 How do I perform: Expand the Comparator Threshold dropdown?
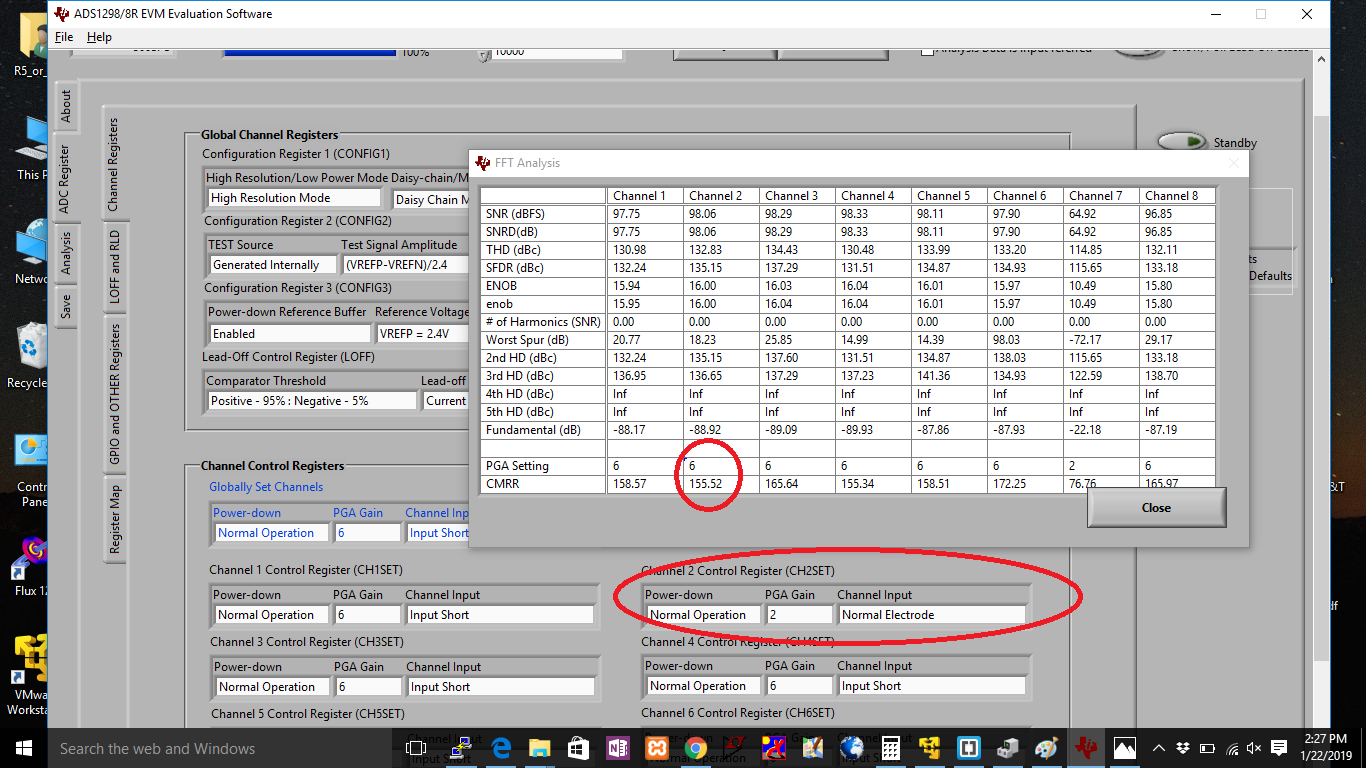coord(312,401)
